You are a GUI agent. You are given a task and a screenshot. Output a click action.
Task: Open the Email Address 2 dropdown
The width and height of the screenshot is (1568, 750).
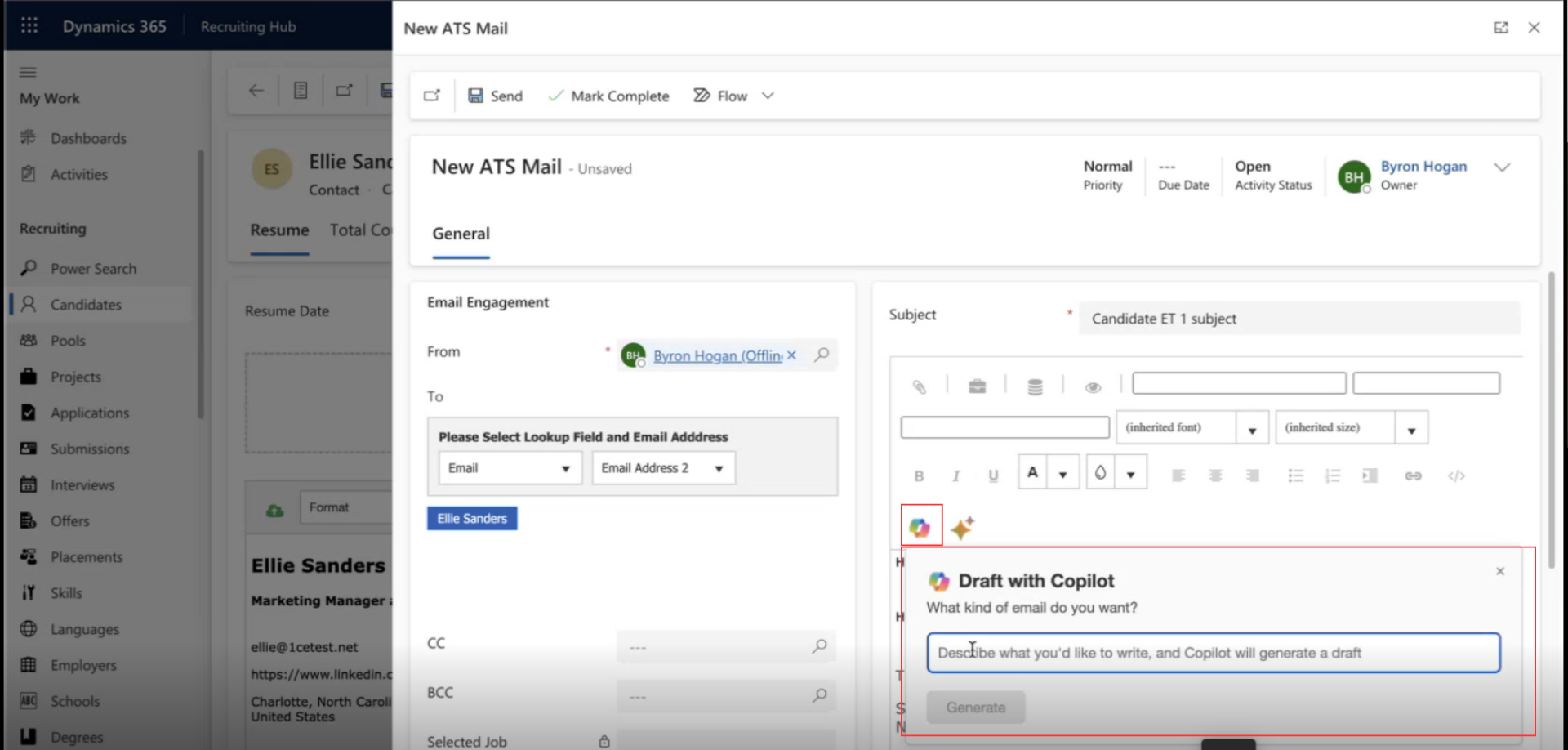click(663, 468)
